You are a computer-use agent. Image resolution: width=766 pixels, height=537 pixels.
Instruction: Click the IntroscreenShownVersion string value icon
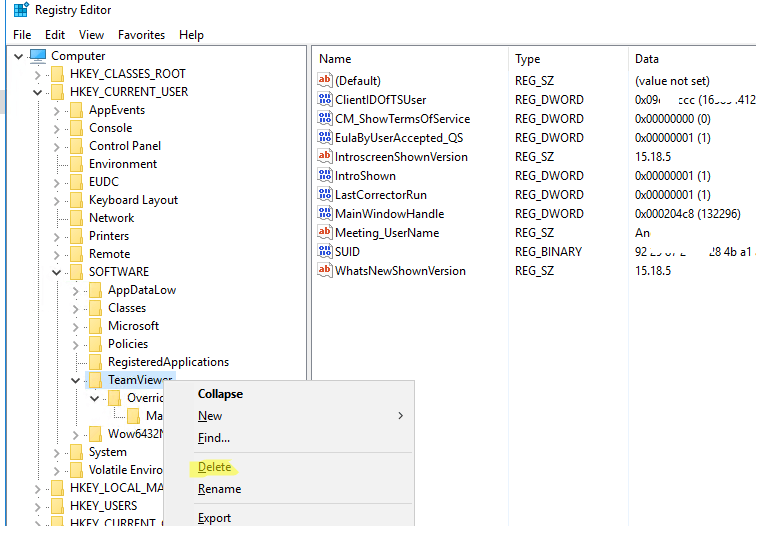[x=324, y=157]
